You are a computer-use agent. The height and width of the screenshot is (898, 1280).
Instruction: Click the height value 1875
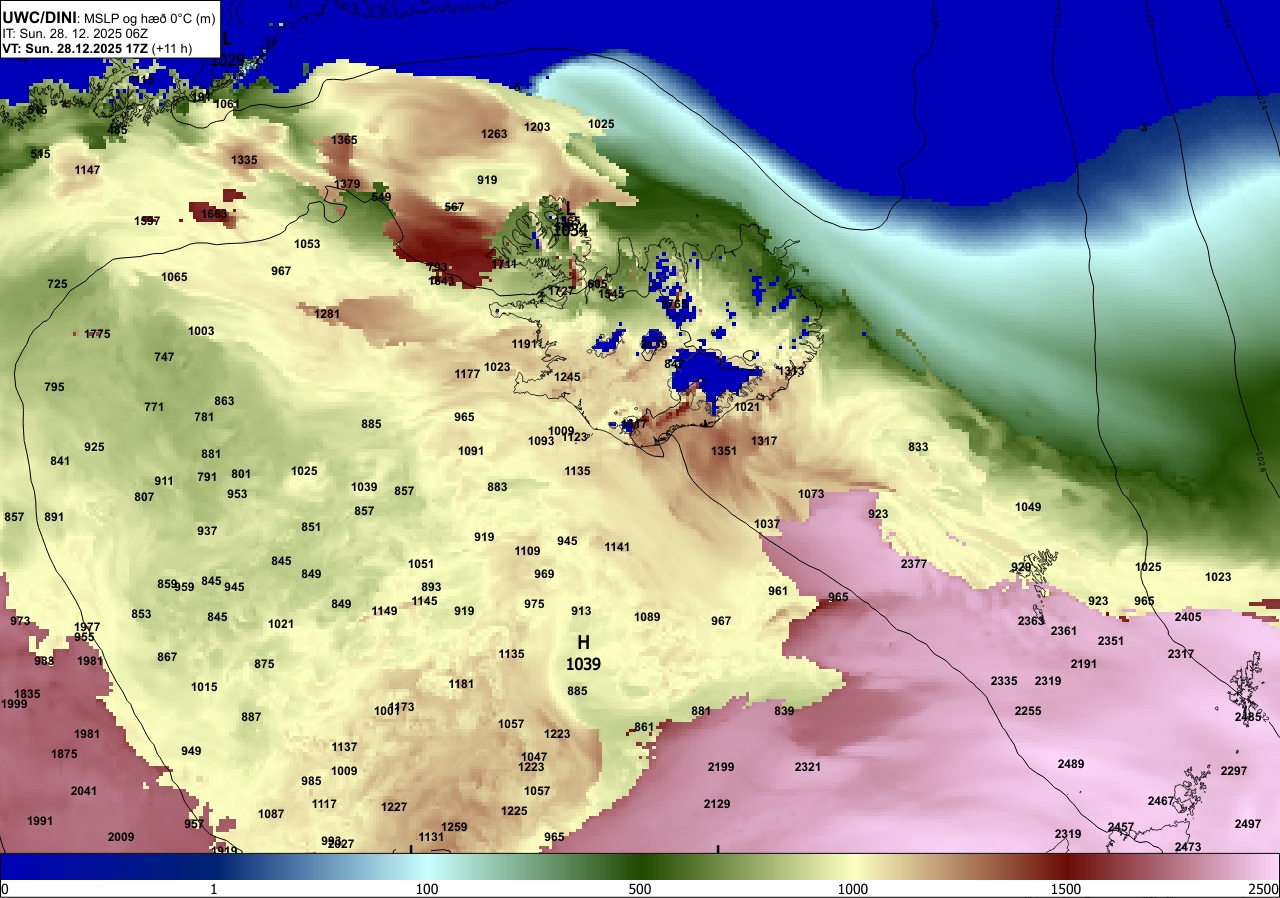[64, 754]
